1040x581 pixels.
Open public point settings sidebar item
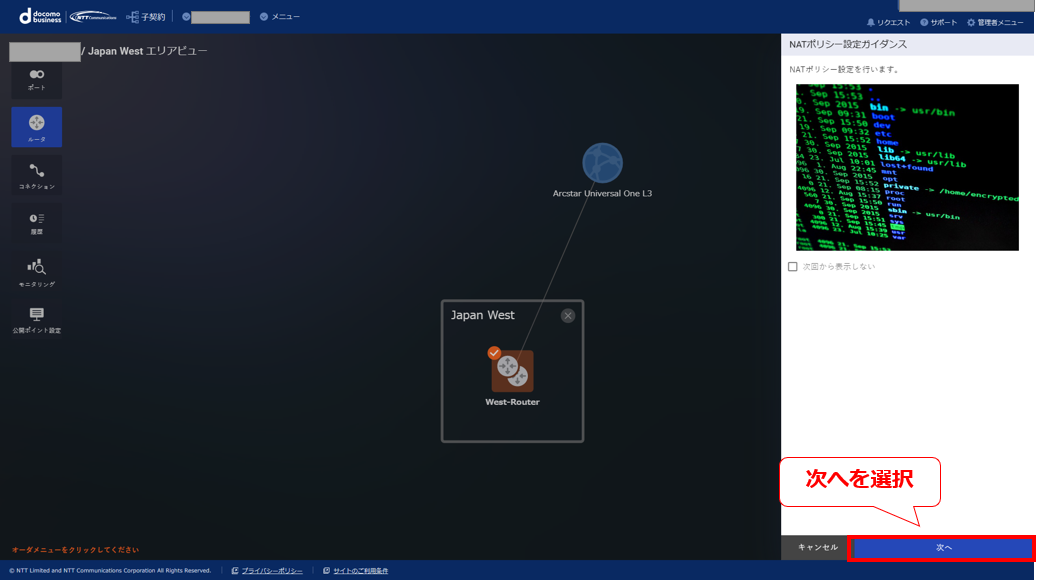pos(36,320)
